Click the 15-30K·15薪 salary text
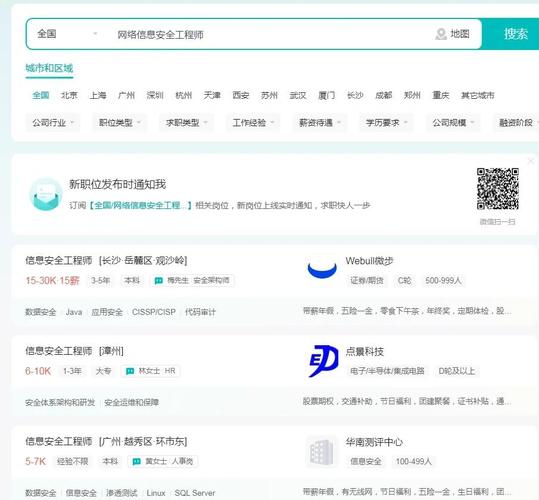This screenshot has width=539, height=500. pyautogui.click(x=52, y=280)
